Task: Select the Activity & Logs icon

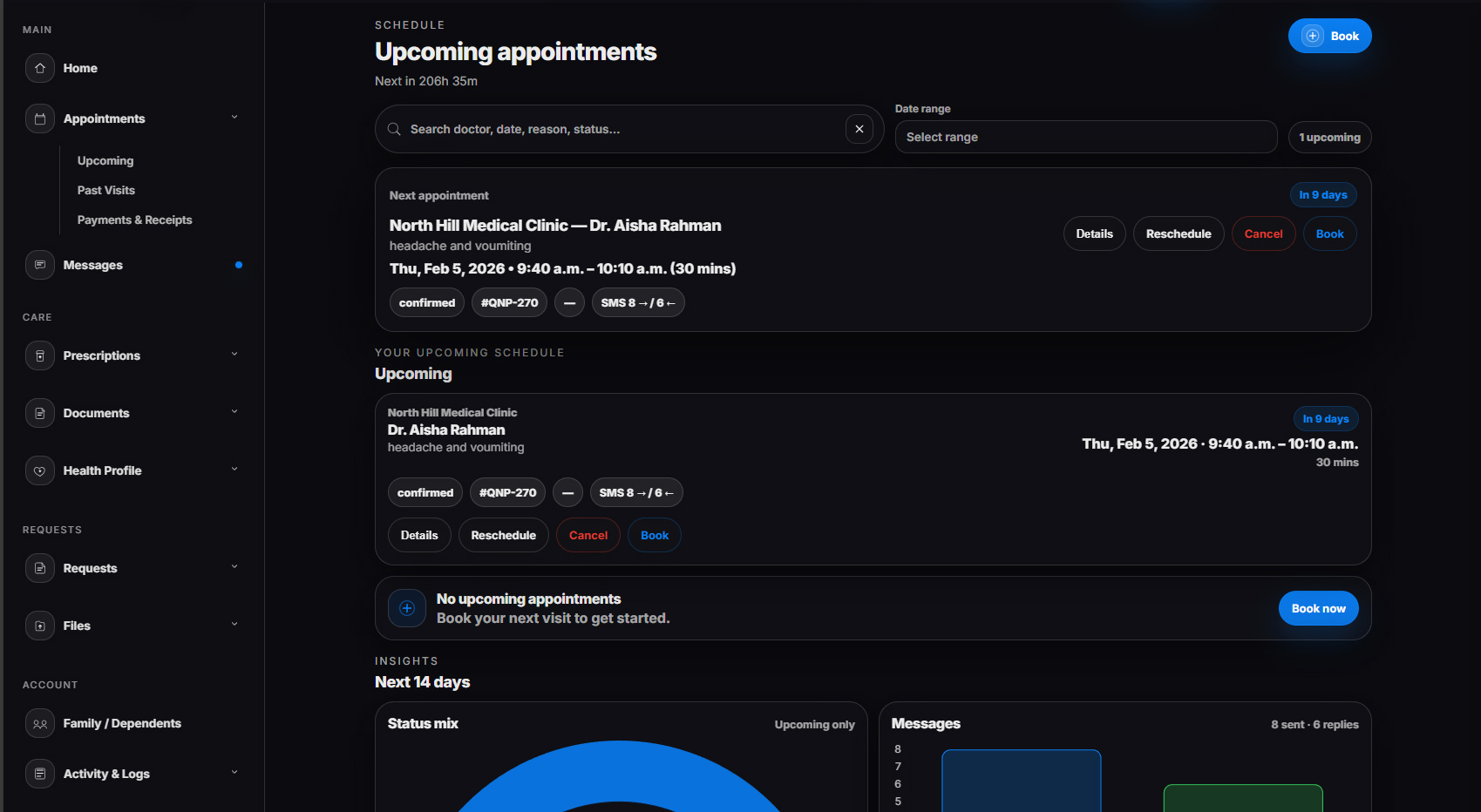Action: (39, 774)
